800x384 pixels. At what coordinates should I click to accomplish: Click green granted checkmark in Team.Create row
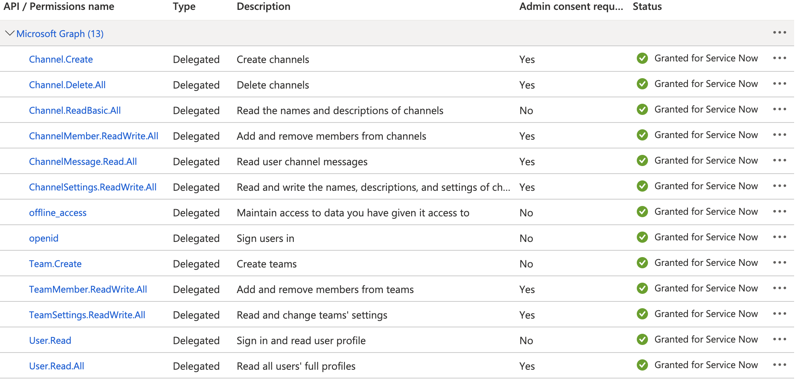[x=642, y=263]
